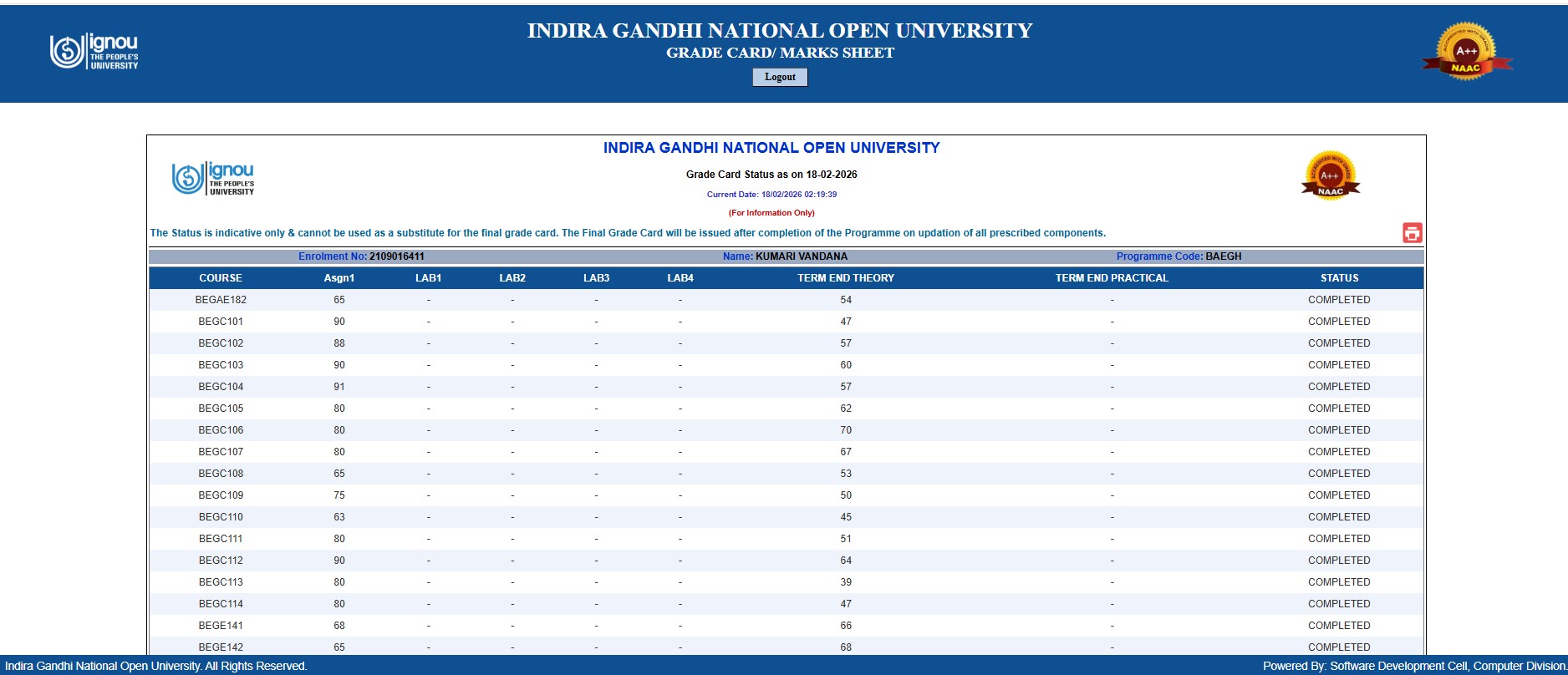Click the programme code BAEGH
1568x675 pixels.
click(x=1224, y=256)
